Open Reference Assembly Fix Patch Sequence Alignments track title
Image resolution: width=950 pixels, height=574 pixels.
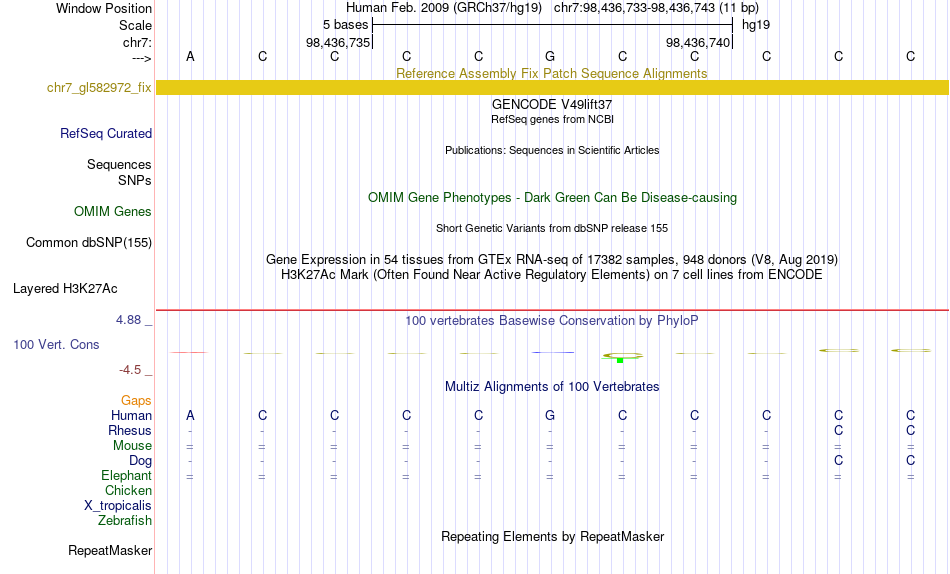pyautogui.click(x=551, y=73)
